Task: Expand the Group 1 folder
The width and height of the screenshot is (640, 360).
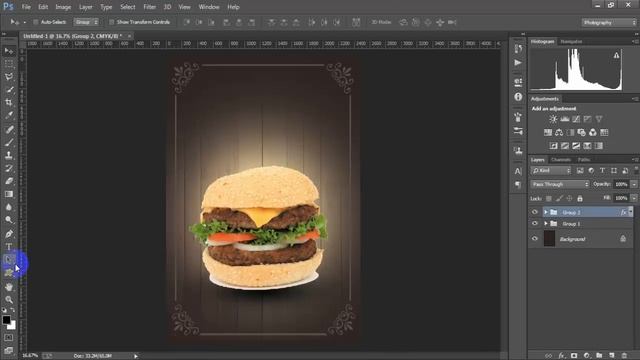Action: 546,224
